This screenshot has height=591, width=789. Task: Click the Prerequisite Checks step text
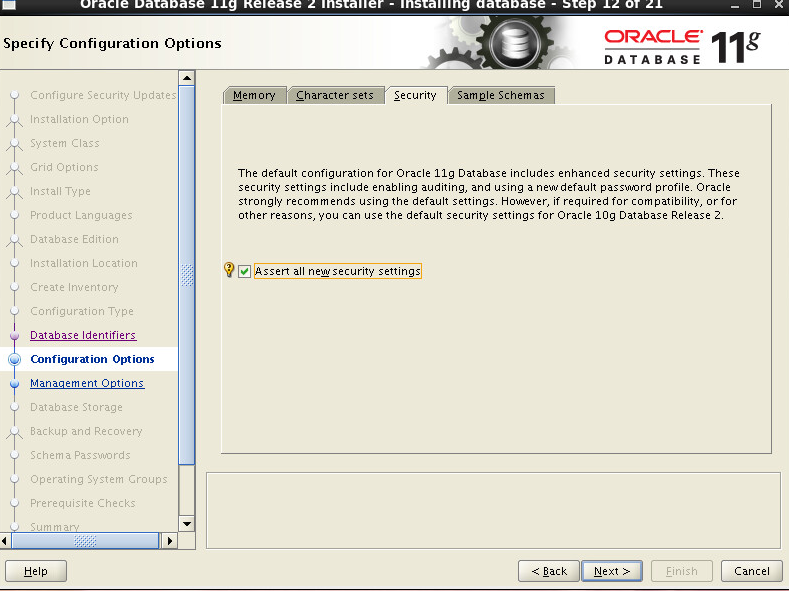(x=83, y=503)
